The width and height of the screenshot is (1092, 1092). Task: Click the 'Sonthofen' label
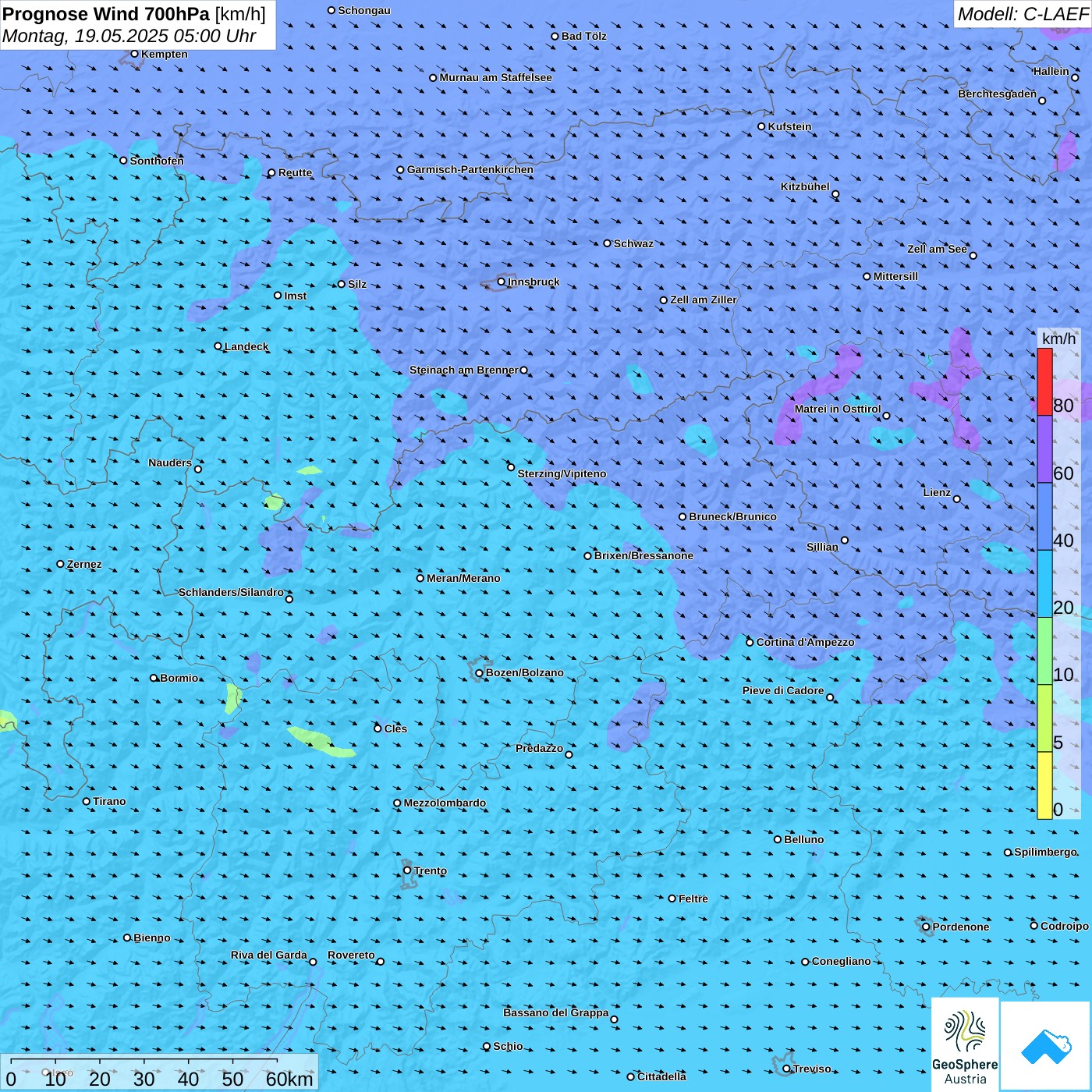(158, 161)
